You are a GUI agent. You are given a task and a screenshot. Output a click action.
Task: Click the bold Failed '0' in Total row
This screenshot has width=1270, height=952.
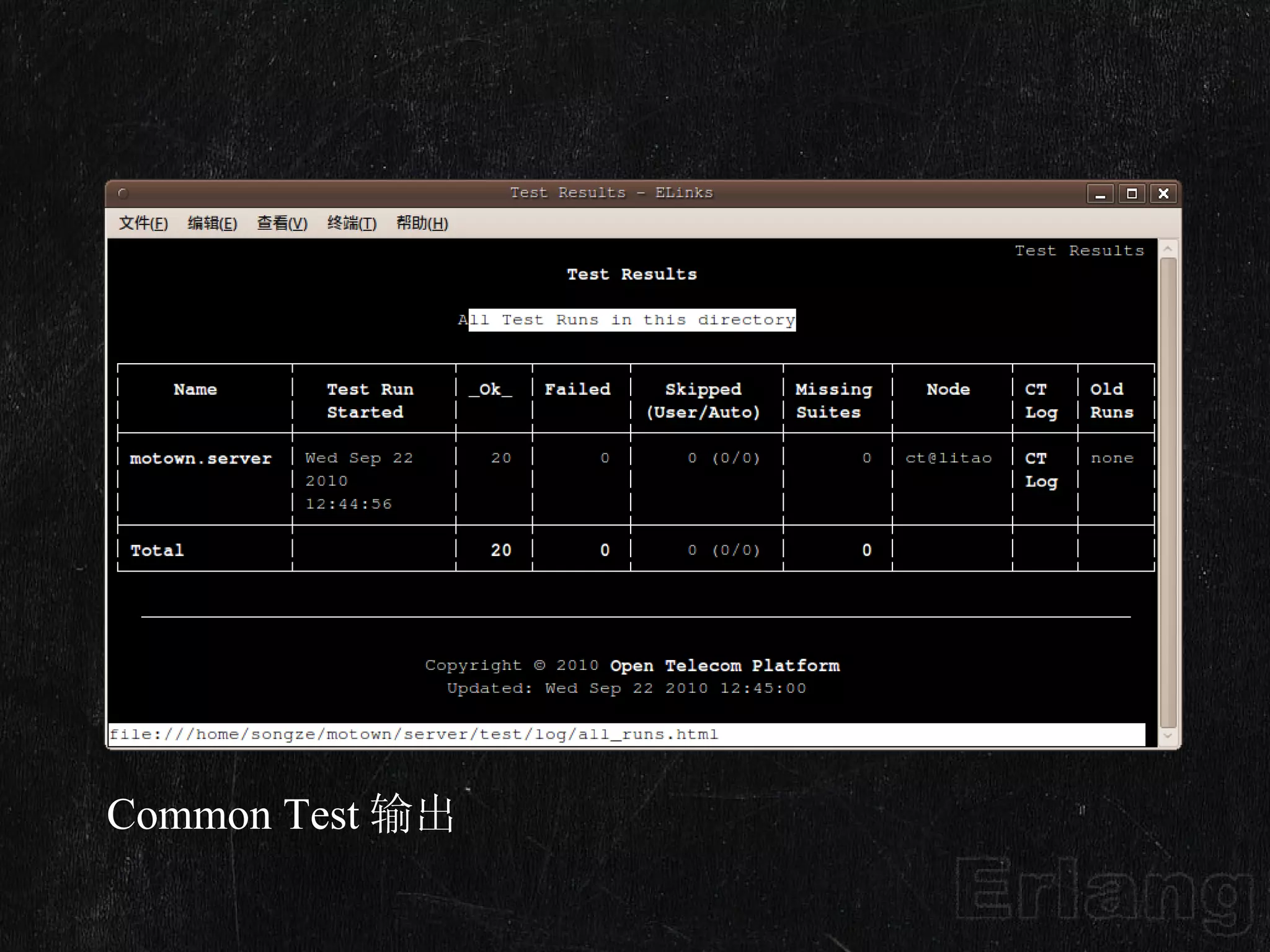(x=605, y=550)
